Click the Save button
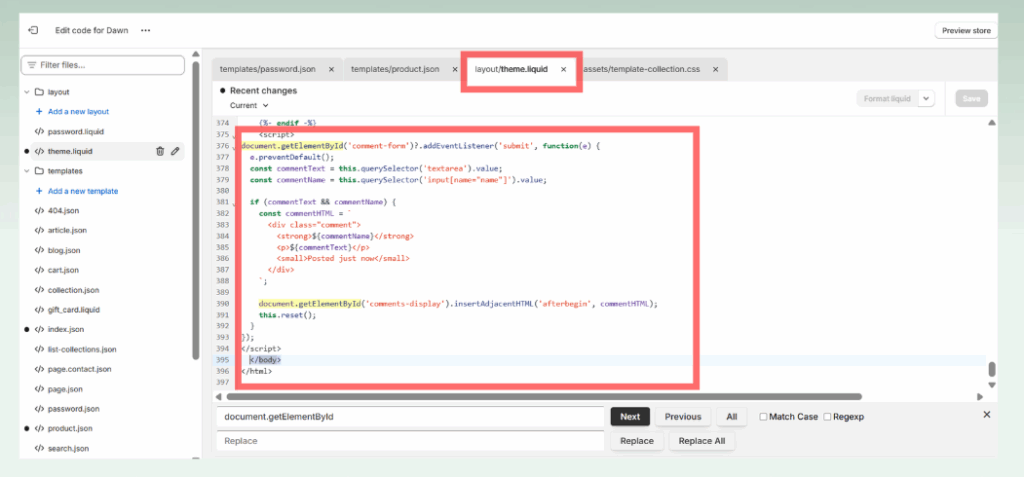The height and width of the screenshot is (477, 1024). tap(971, 99)
